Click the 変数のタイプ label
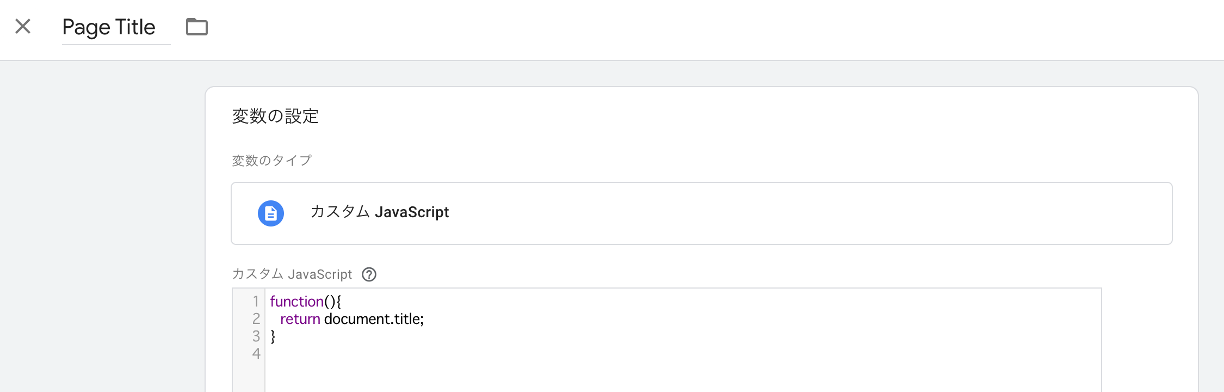This screenshot has height=392, width=1224. 271,160
